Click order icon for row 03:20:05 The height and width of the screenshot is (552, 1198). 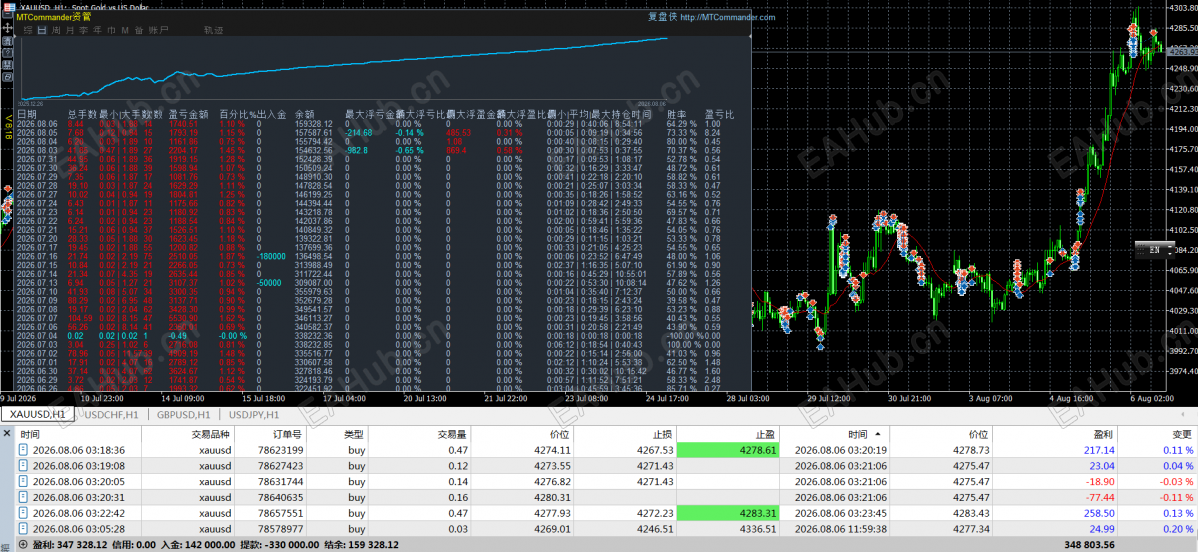25,482
